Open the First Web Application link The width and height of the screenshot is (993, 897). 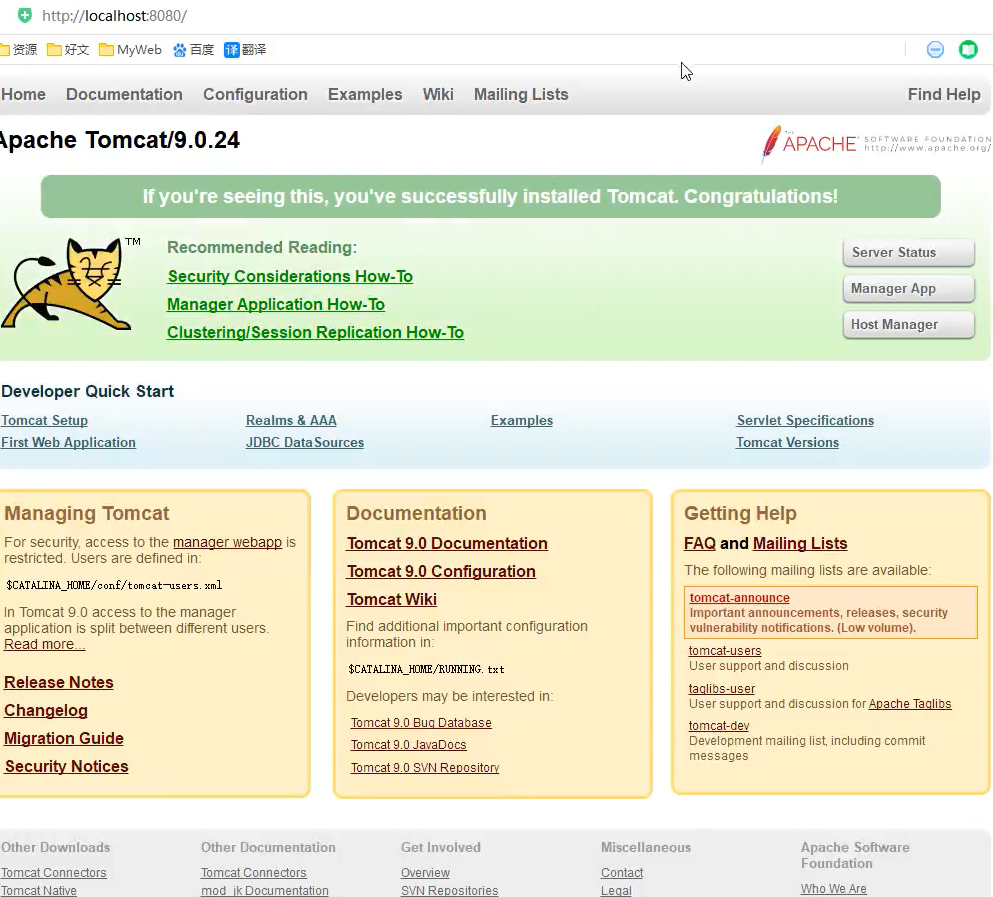point(68,442)
